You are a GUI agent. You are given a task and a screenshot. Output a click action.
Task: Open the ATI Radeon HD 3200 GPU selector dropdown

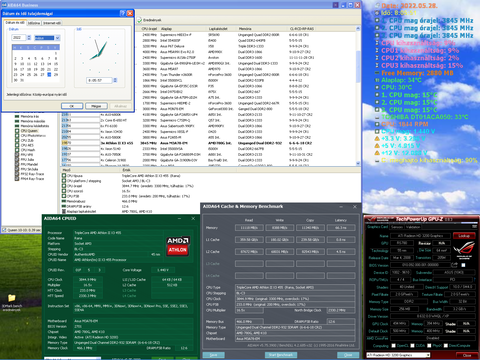pyautogui.click(x=398, y=355)
